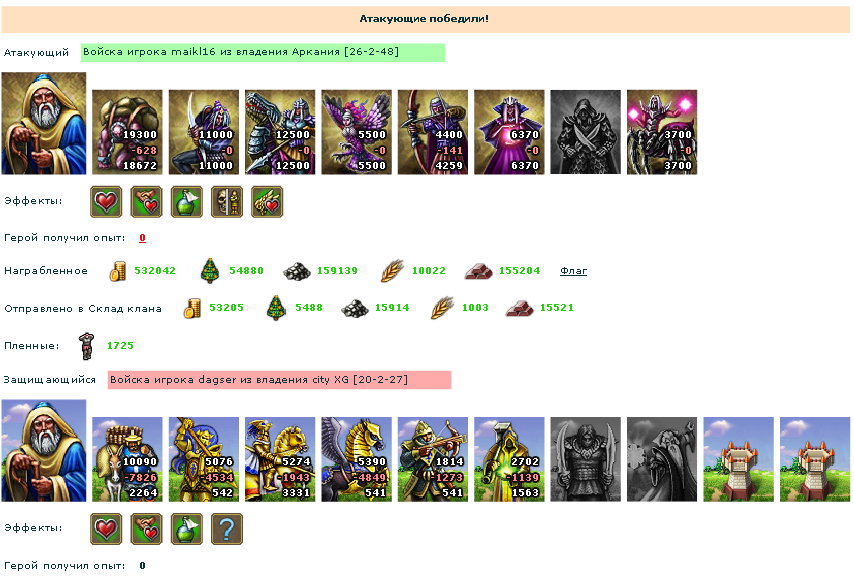Click the attacker hero experience value link

click(x=142, y=237)
